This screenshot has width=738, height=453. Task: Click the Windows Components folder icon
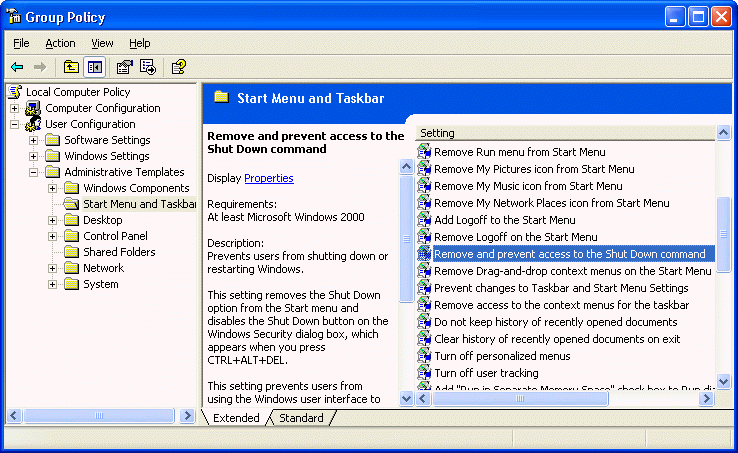[x=72, y=188]
